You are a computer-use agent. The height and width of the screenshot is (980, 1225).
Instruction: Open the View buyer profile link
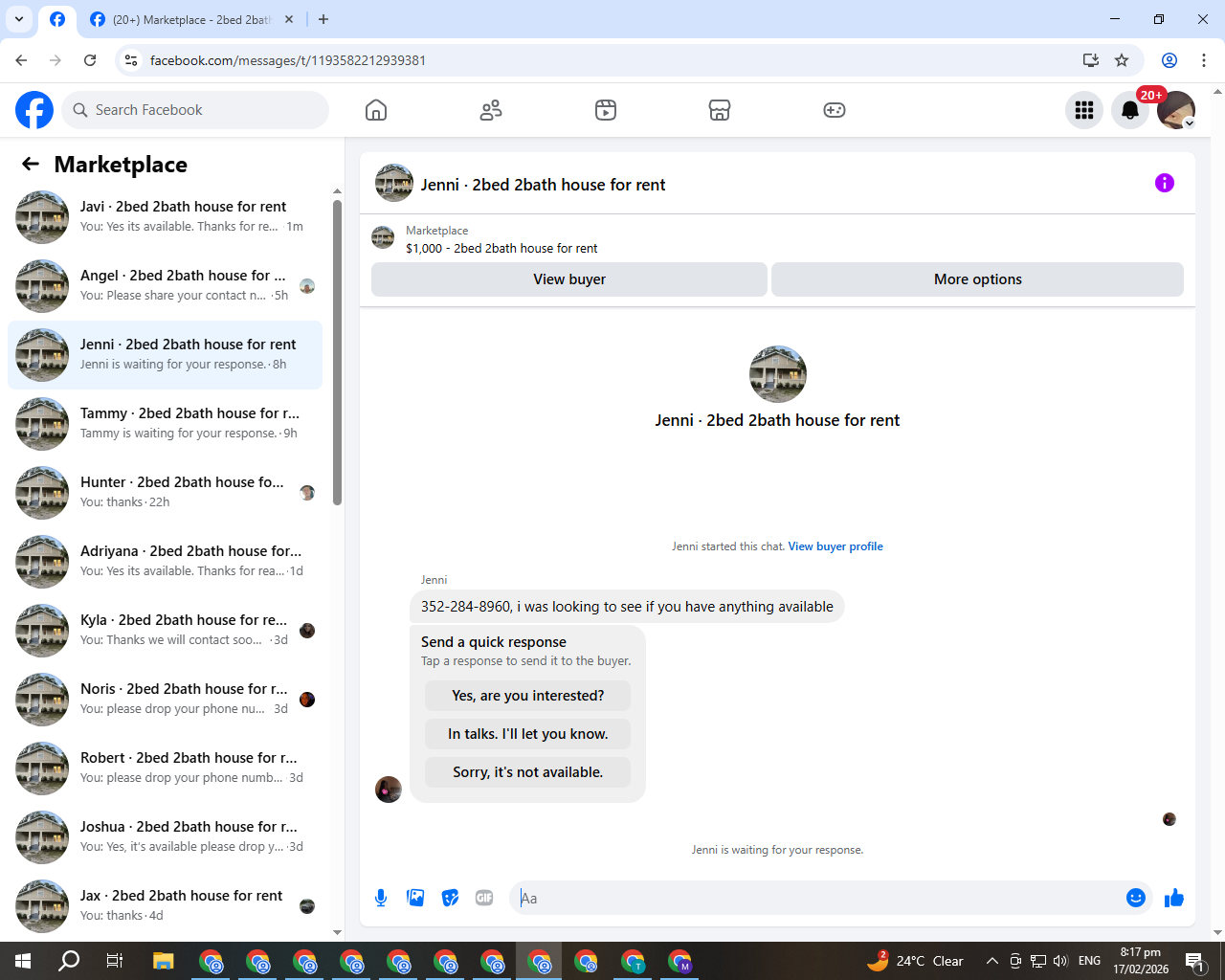pyautogui.click(x=835, y=546)
